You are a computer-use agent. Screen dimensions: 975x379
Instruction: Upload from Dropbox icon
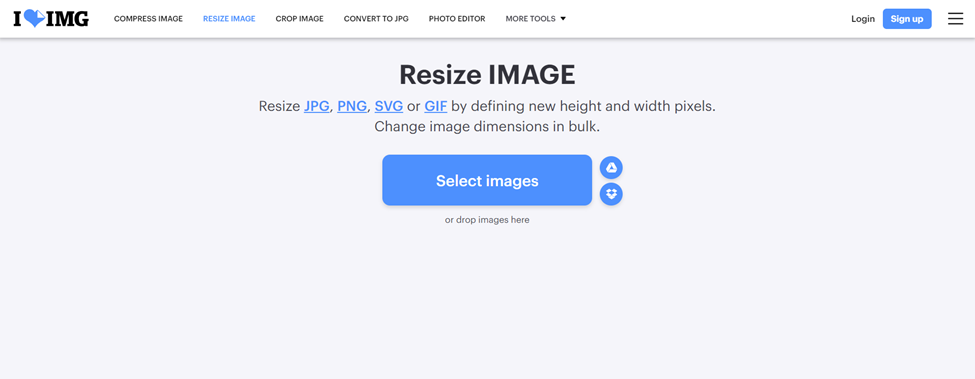(x=611, y=194)
